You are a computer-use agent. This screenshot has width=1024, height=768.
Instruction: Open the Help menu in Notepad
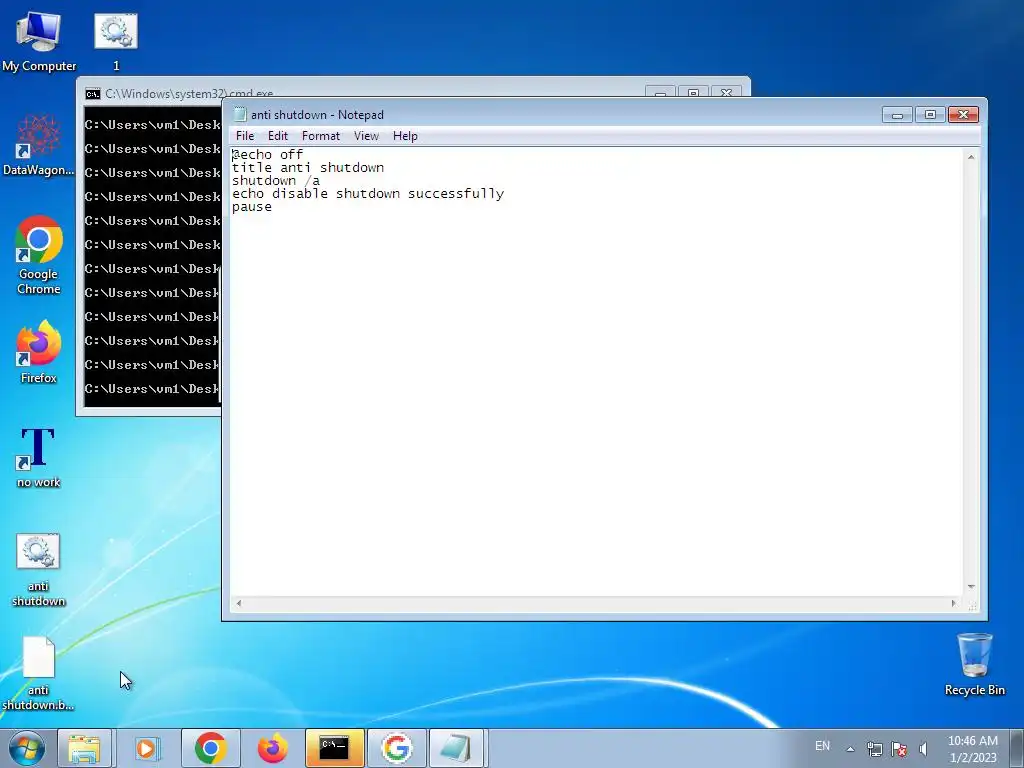405,136
